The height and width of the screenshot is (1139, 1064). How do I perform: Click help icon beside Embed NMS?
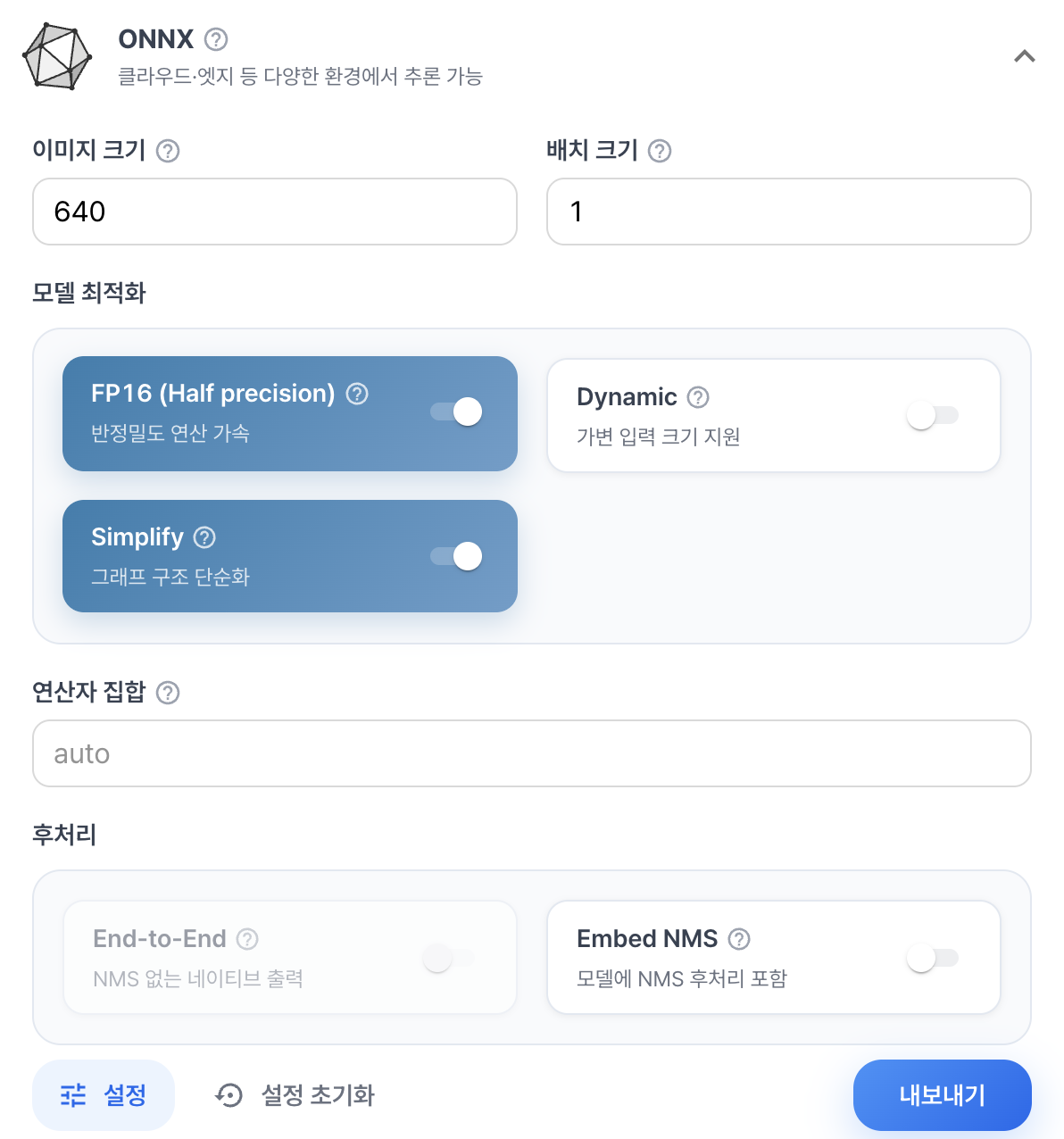point(739,939)
